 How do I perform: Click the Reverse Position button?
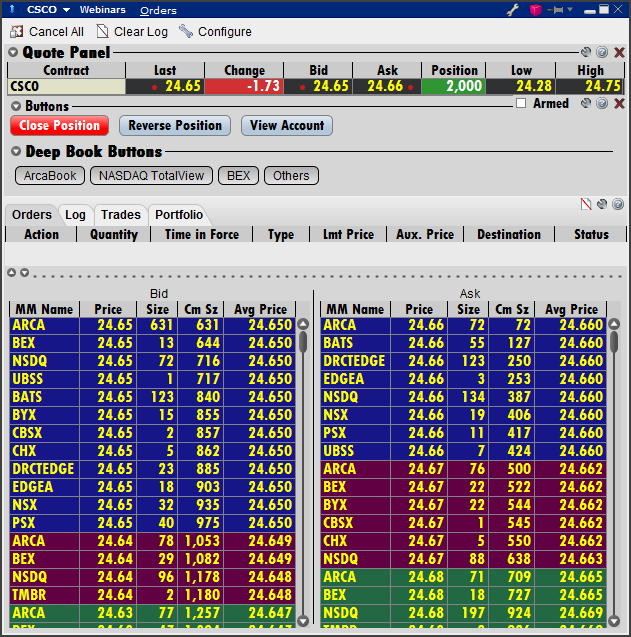click(x=175, y=126)
